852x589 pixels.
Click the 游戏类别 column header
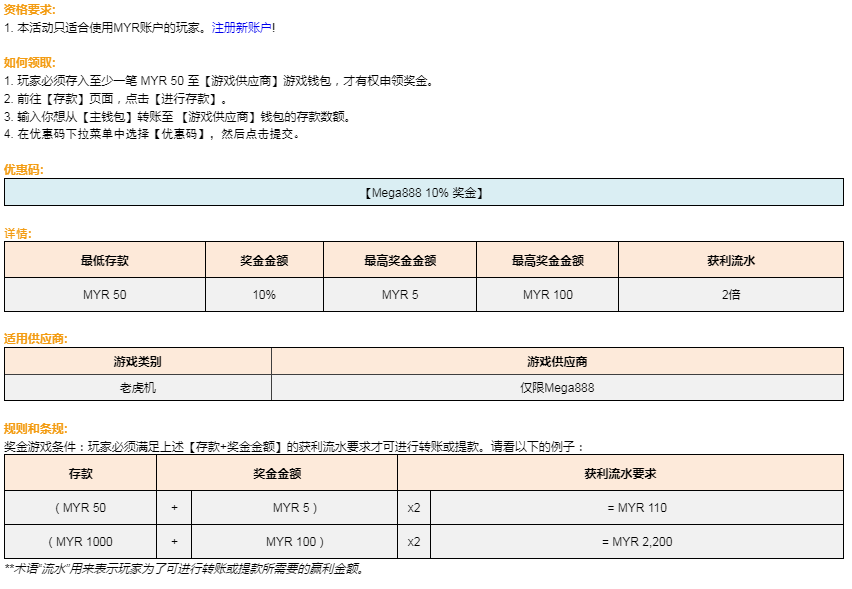[137, 361]
